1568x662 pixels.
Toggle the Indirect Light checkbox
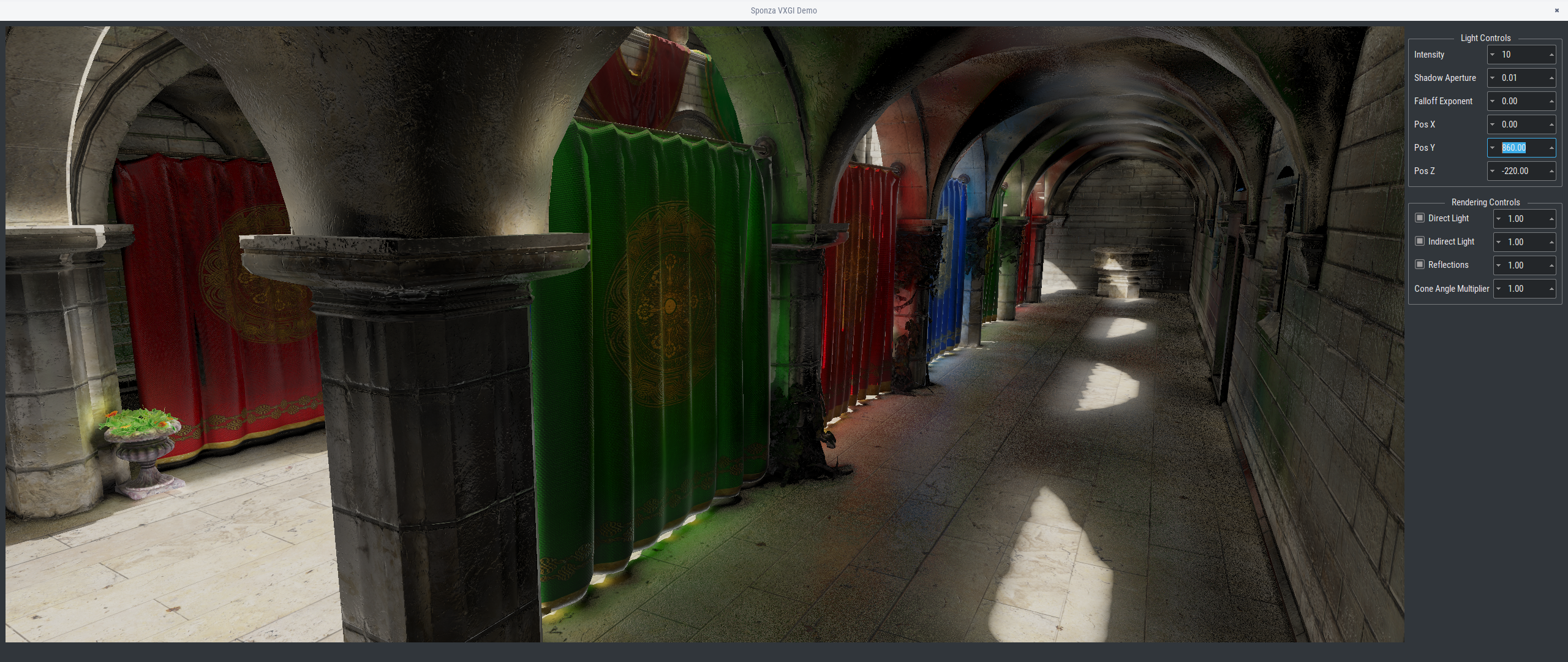[x=1420, y=241]
